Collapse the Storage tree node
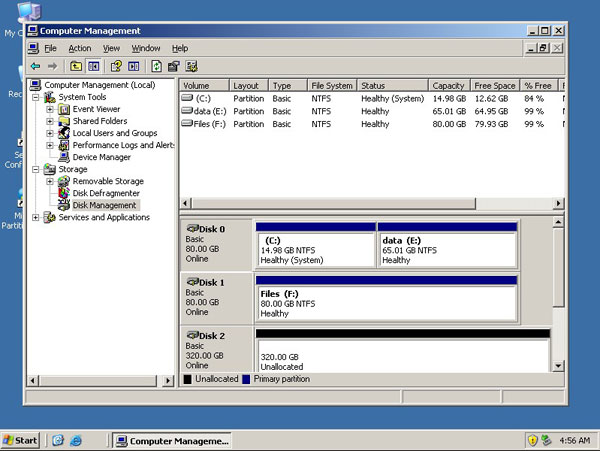 tap(36, 169)
